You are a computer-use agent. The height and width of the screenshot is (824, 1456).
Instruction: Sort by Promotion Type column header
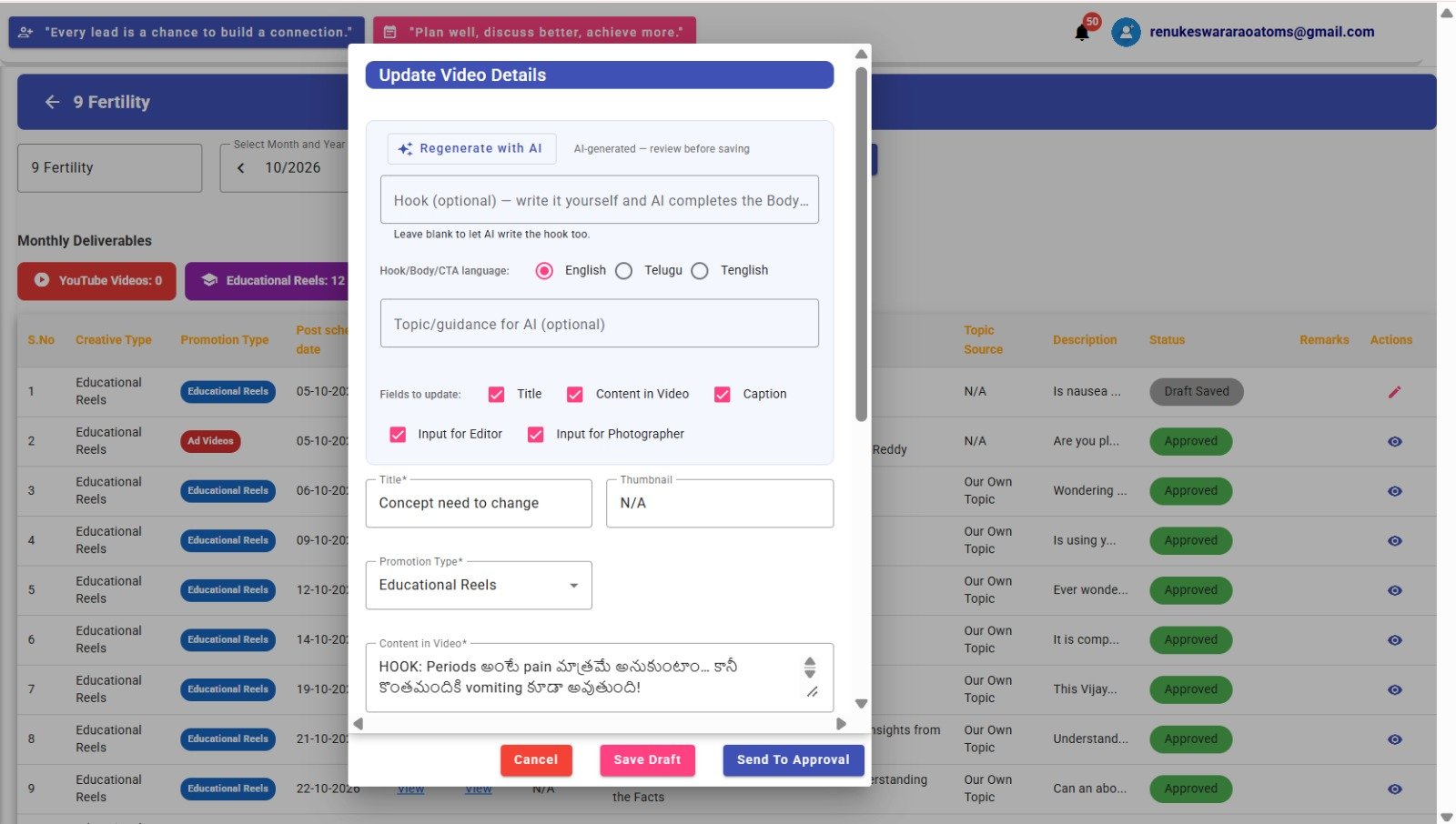pos(225,340)
